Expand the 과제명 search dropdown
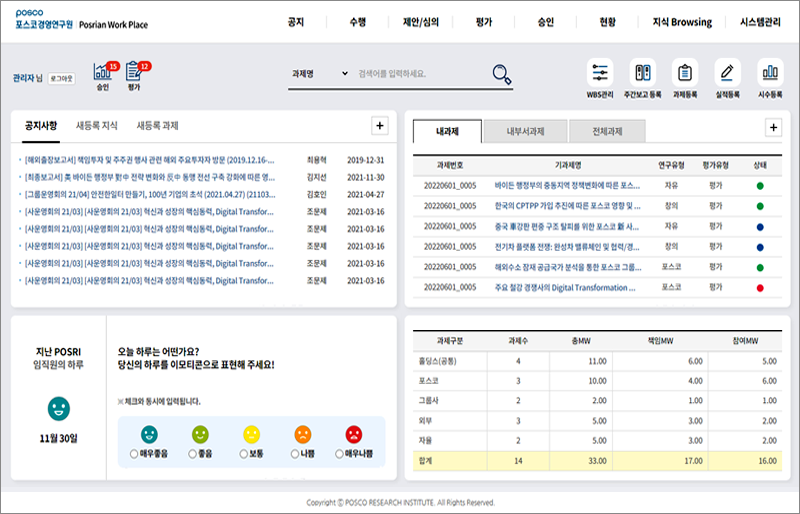The height and width of the screenshot is (514, 800). point(318,74)
